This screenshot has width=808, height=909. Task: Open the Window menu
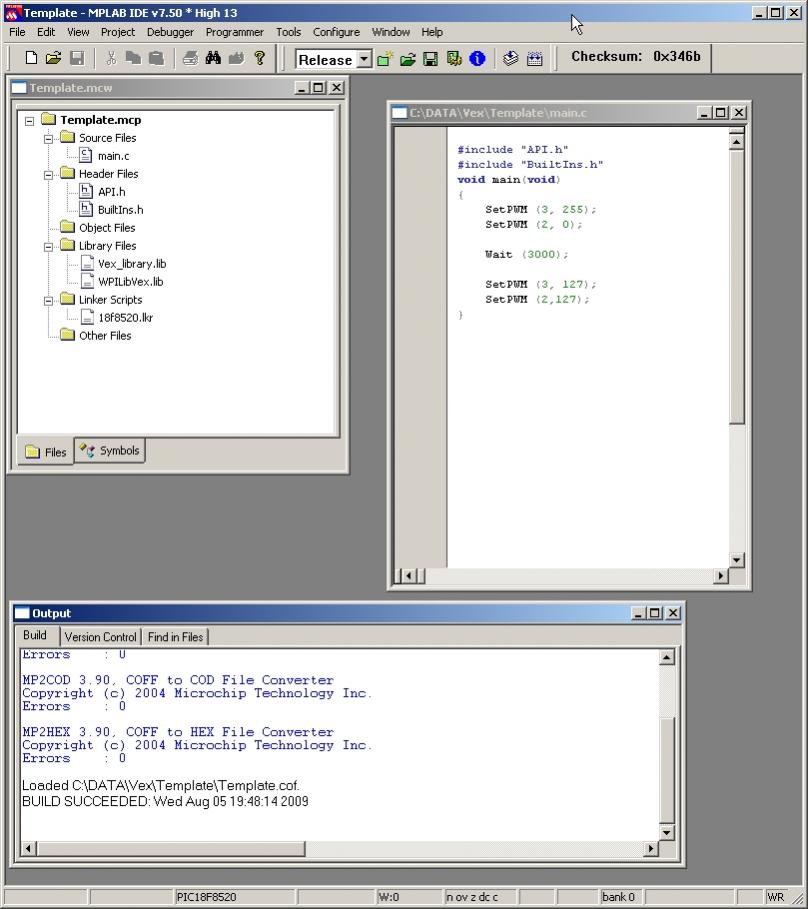(391, 32)
